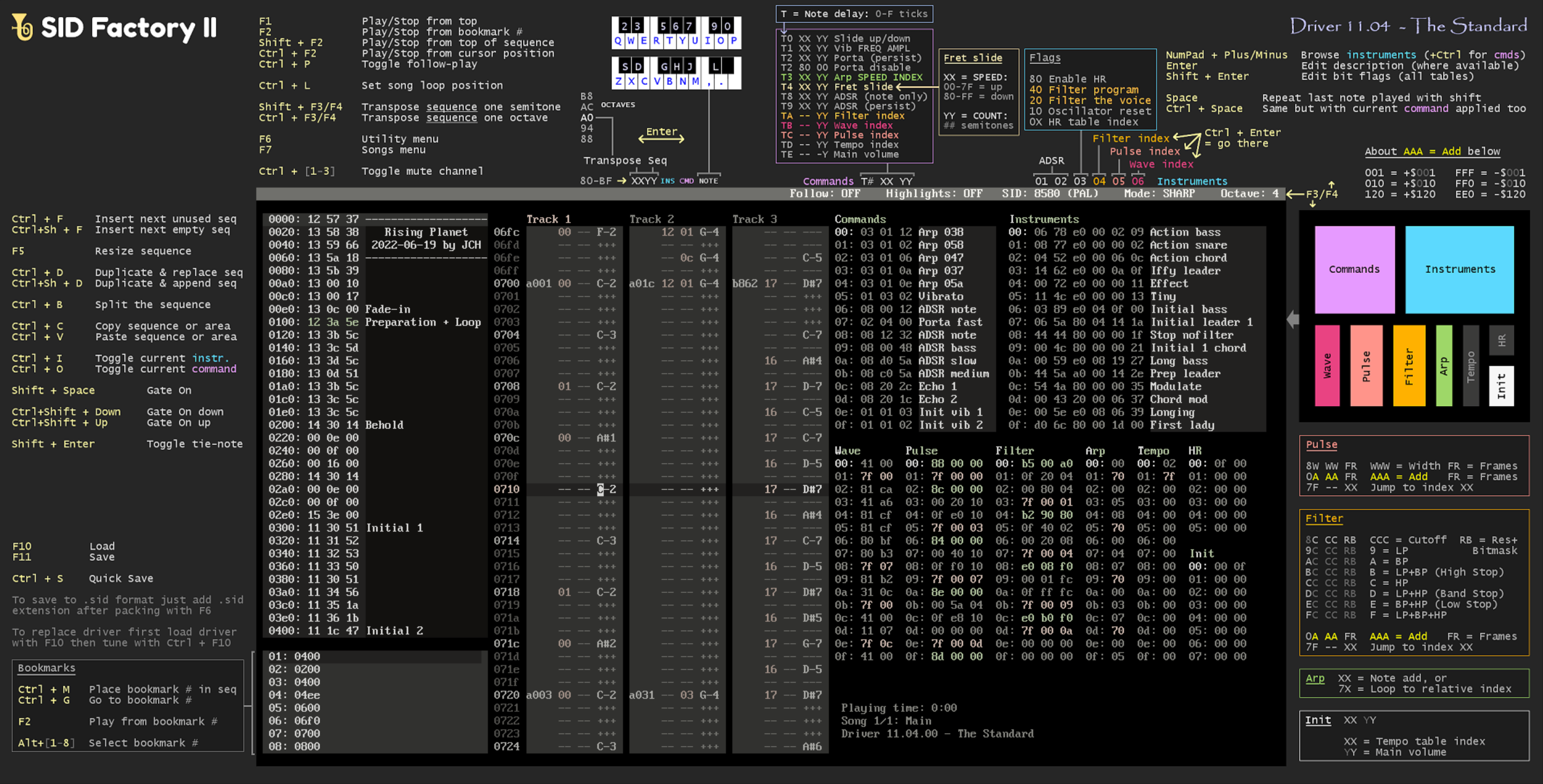Select command 07 Porta fast
Image resolution: width=1543 pixels, height=784 pixels.
click(x=915, y=322)
